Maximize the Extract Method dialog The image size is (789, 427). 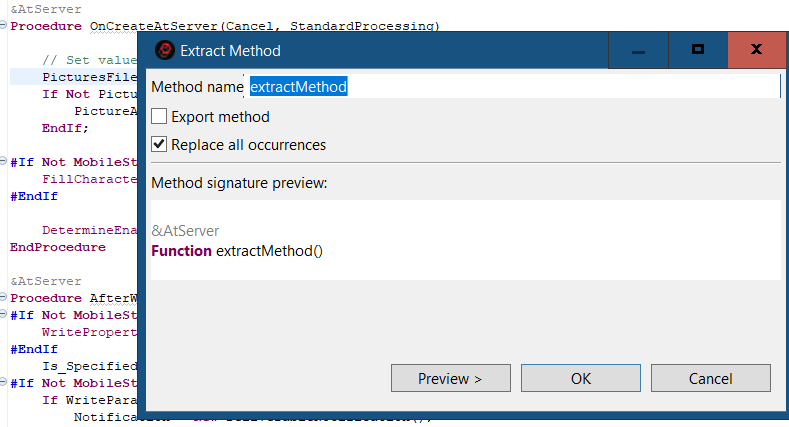(698, 50)
